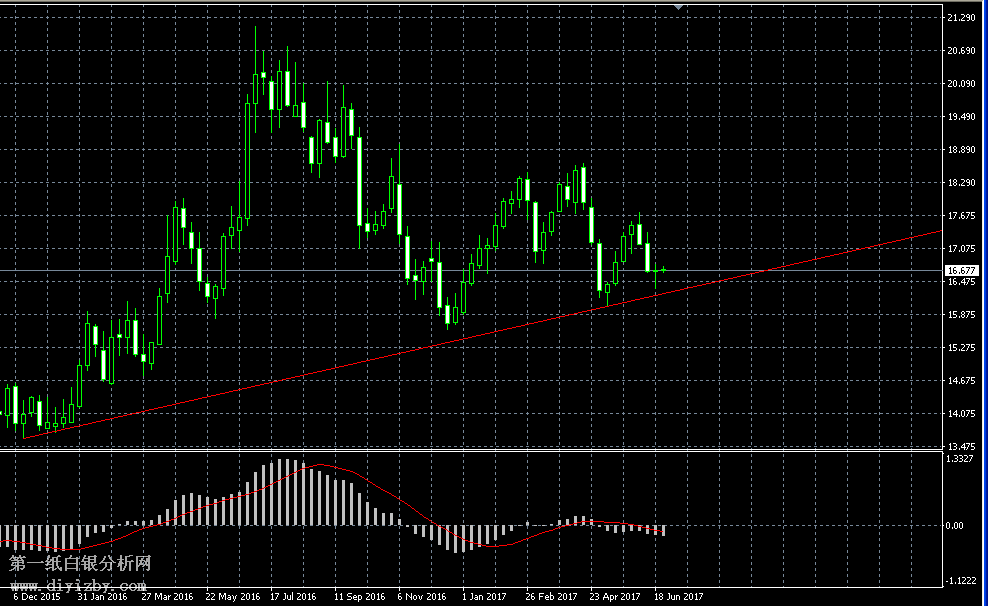Click the 0.00 indicator zero level label
The image size is (988, 606).
955,525
